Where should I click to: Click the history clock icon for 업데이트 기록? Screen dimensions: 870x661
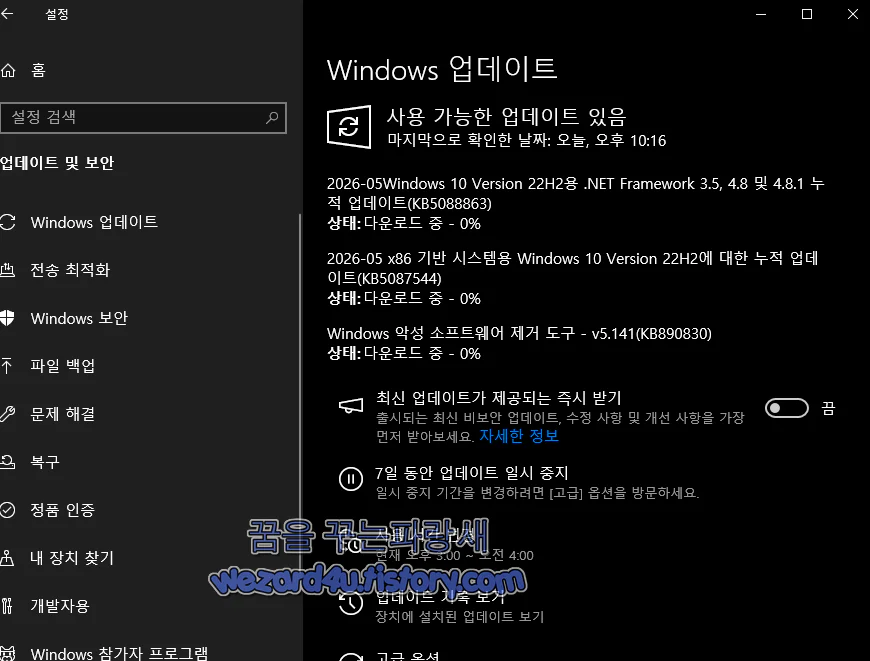[x=351, y=603]
